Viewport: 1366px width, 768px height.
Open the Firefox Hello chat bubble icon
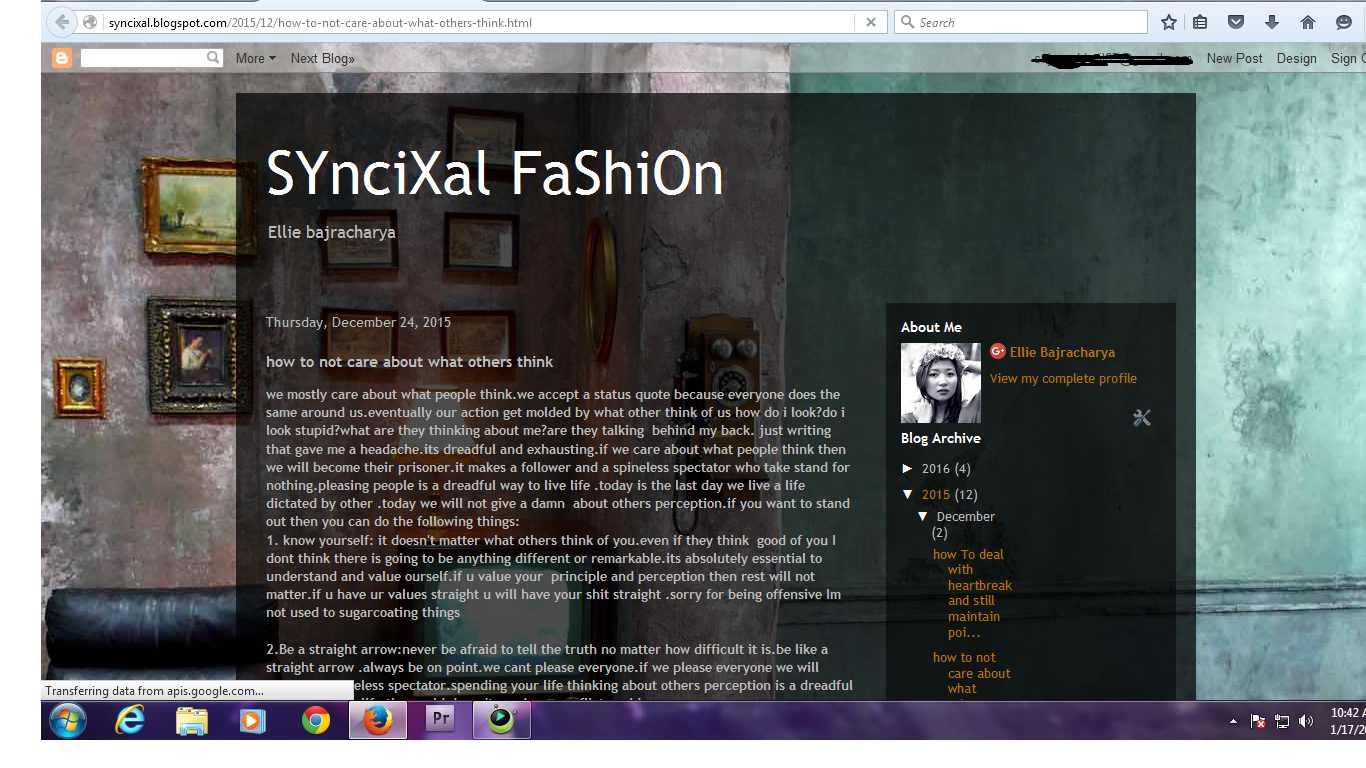(x=1344, y=22)
